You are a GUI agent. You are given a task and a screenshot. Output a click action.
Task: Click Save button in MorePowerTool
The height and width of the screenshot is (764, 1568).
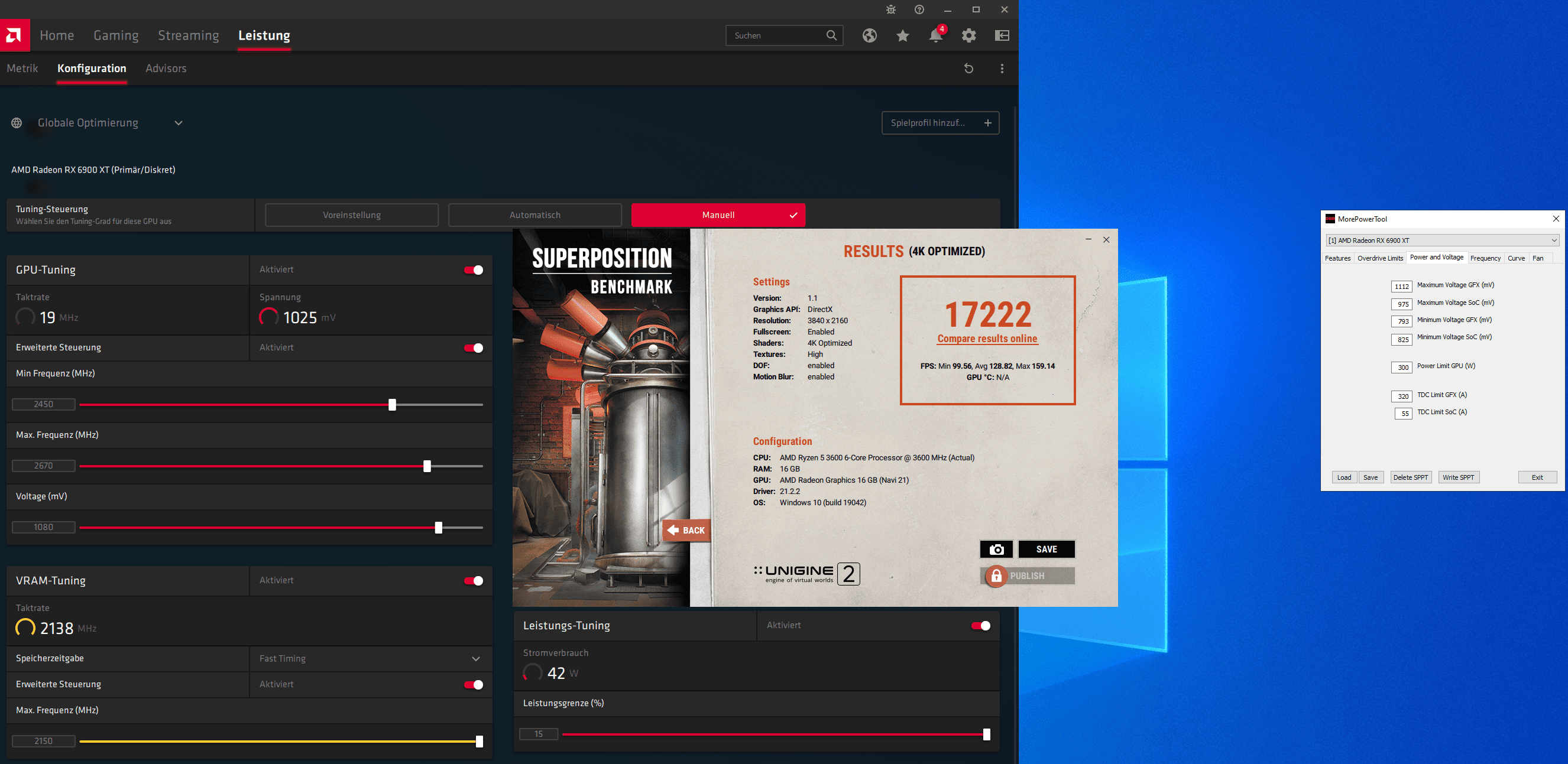tap(1370, 477)
